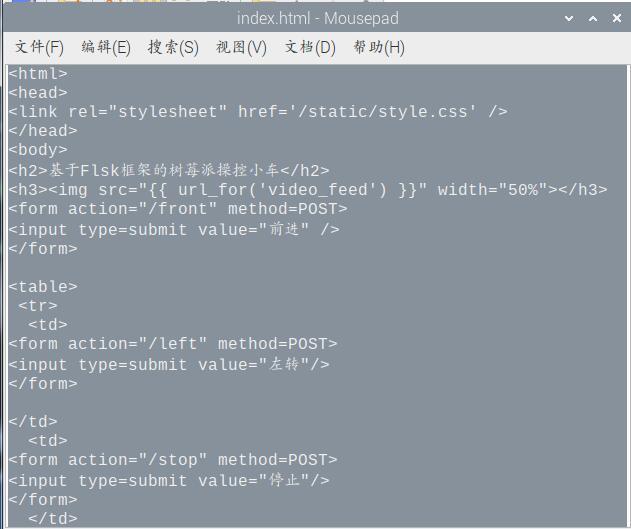Click the /left form action line
The height and width of the screenshot is (529, 631).
[173, 345]
